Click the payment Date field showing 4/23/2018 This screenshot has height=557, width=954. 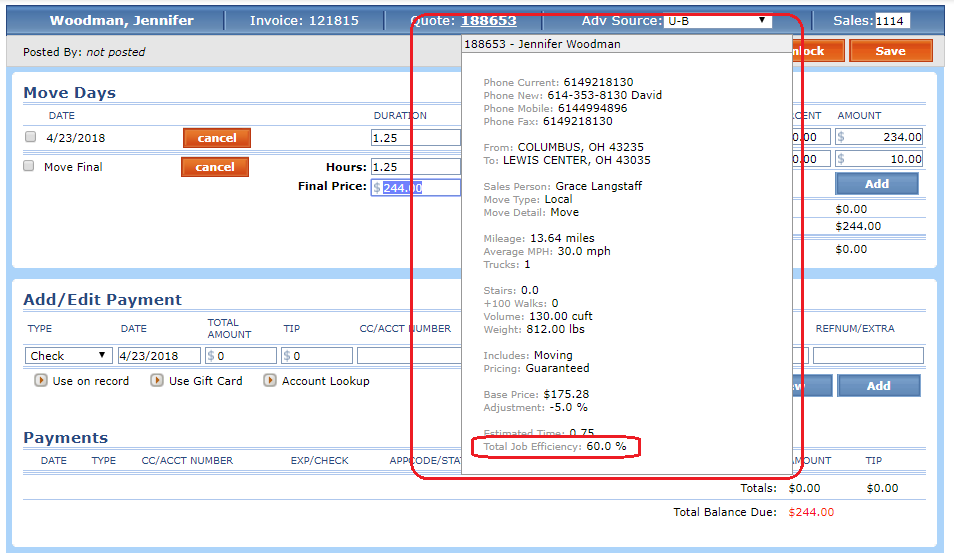tap(159, 355)
